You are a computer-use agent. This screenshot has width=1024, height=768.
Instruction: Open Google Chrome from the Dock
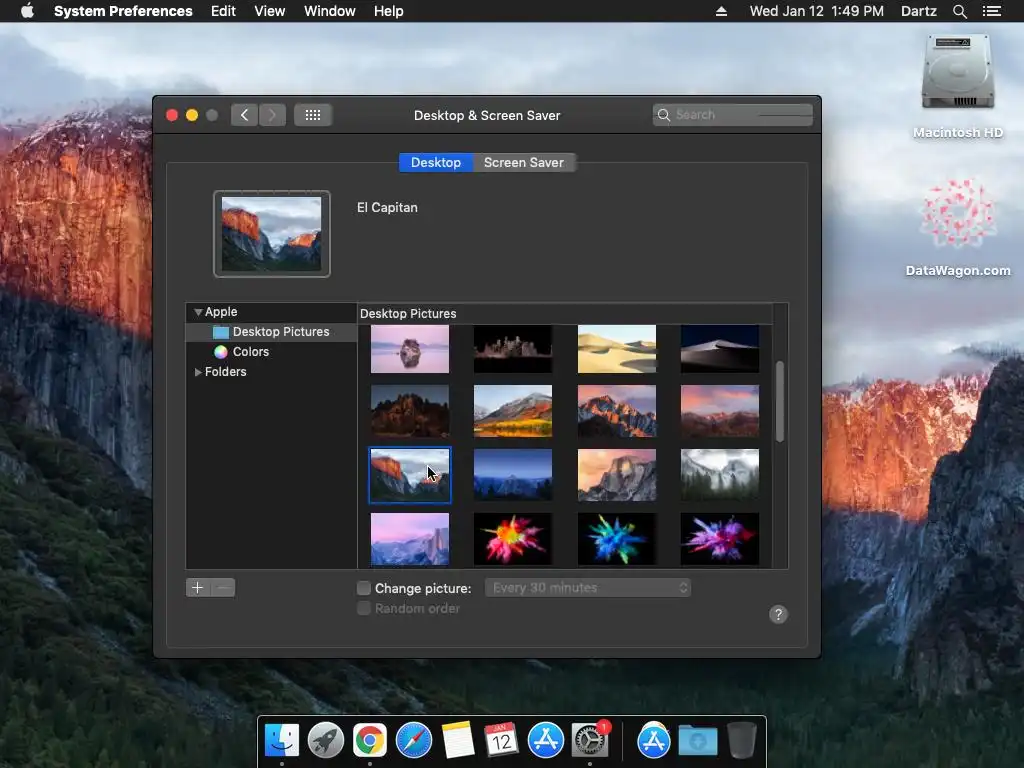370,740
